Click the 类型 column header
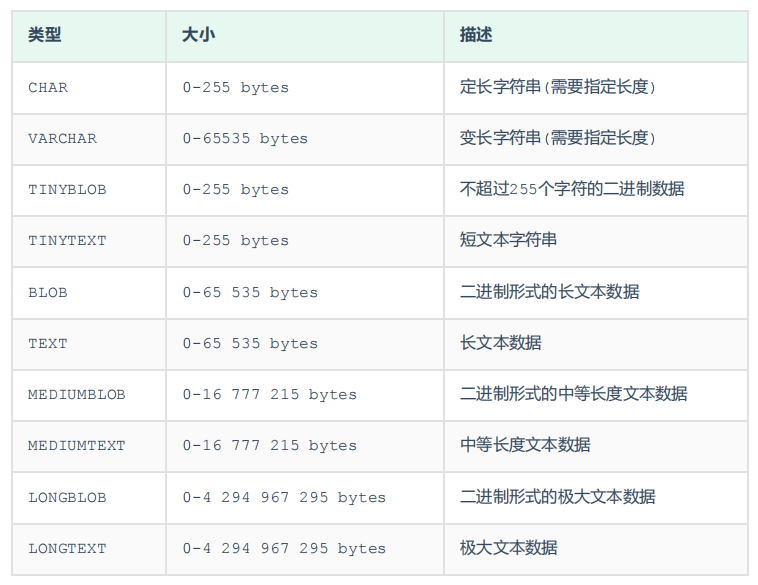Image resolution: width=758 pixels, height=585 pixels. click(x=45, y=35)
